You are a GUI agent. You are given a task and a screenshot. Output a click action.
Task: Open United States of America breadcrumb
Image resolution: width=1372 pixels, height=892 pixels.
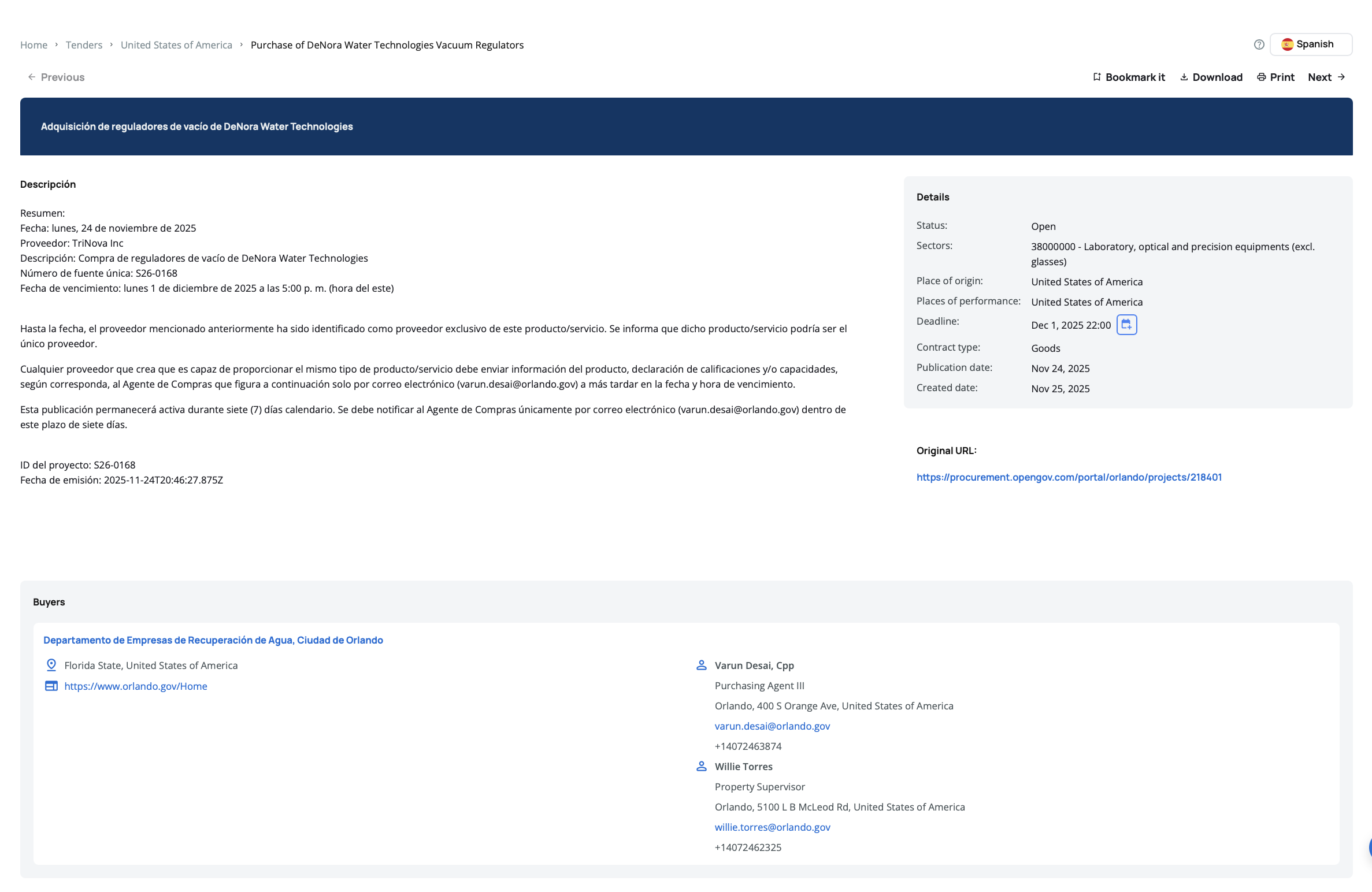pos(176,45)
